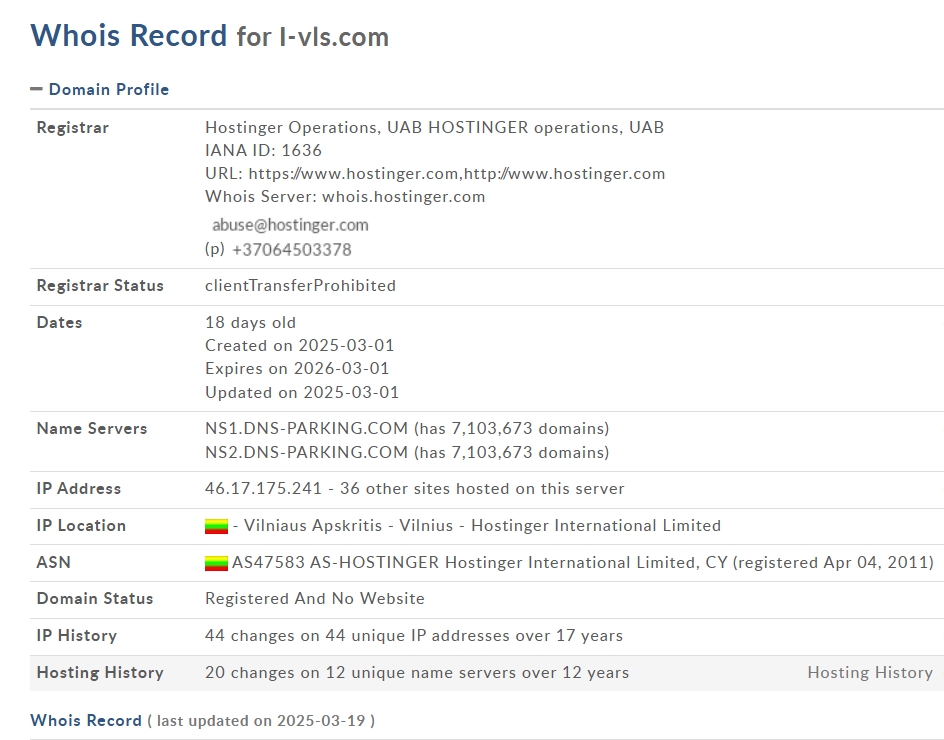Viewport: 944px width, 740px height.
Task: Open the Hosting History link on the right
Action: coord(870,673)
